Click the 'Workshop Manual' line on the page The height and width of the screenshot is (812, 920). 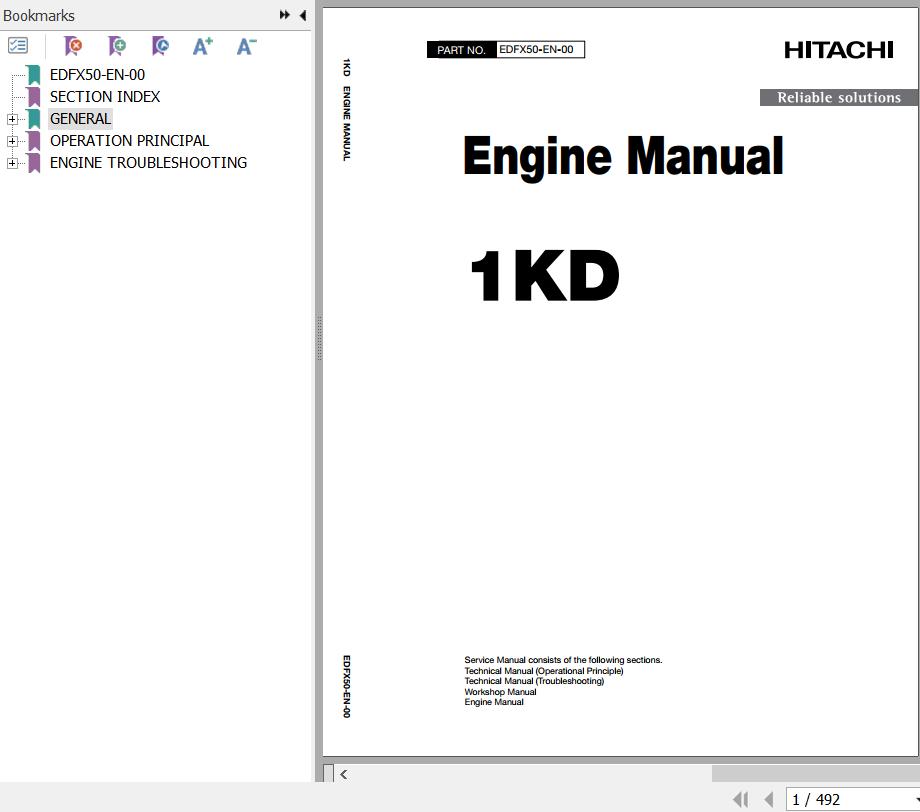[x=500, y=692]
